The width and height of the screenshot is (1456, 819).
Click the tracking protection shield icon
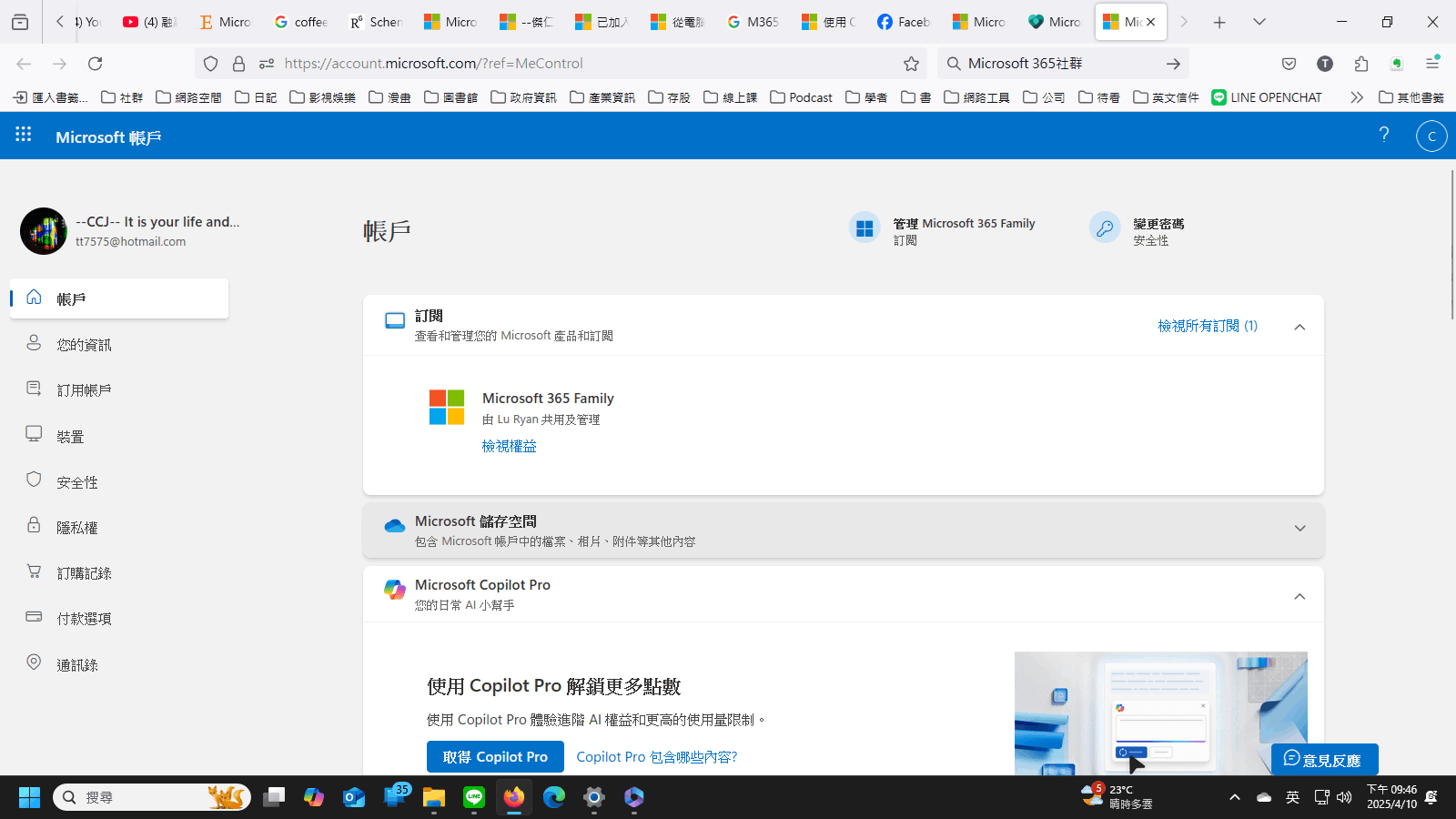click(211, 64)
